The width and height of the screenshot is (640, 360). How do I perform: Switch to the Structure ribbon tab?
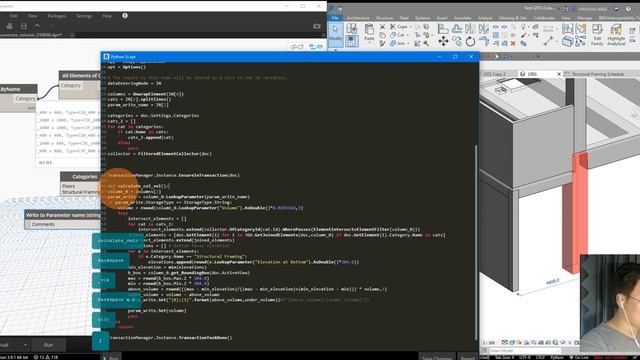click(384, 18)
